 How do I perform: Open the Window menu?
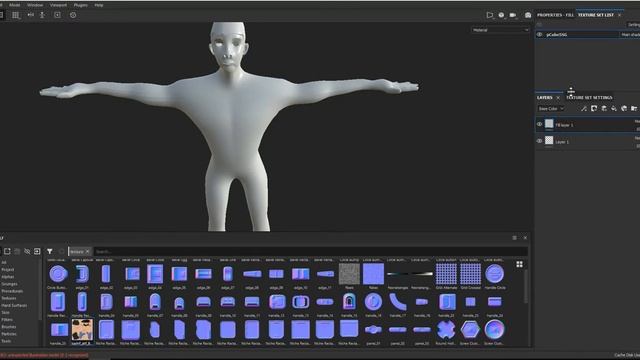(x=35, y=5)
